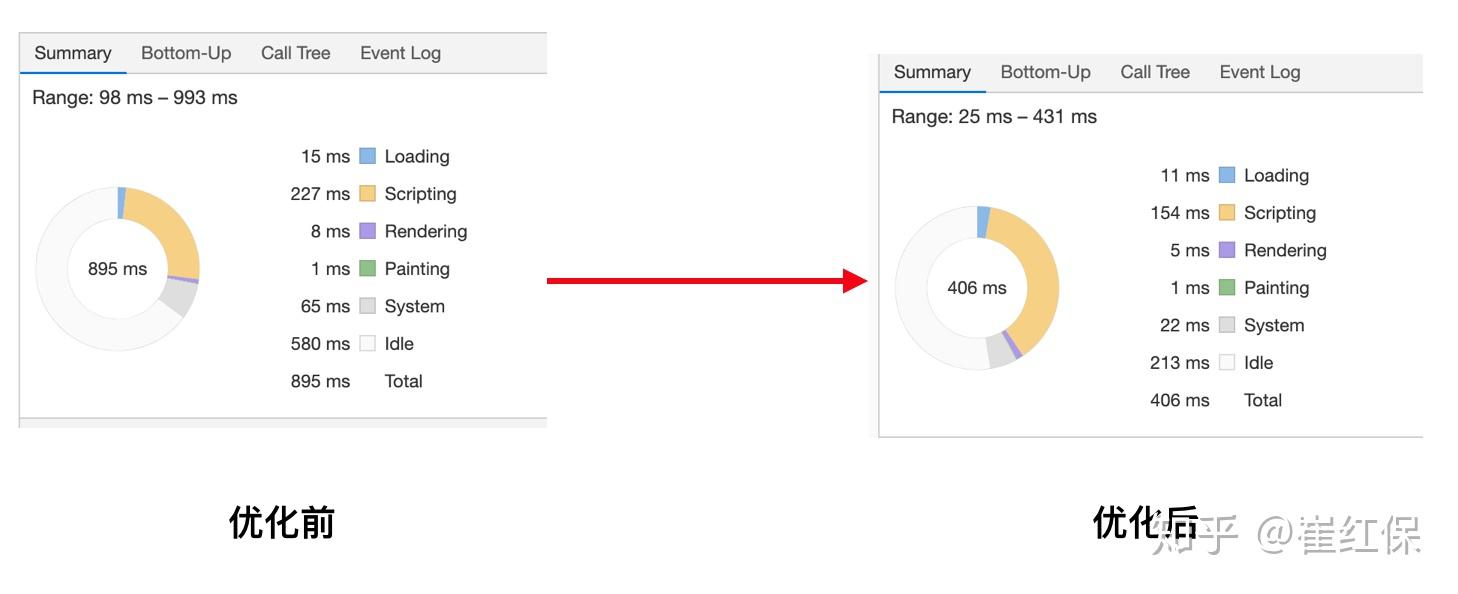Pick the Idle swatch beside 213 ms

(x=1227, y=362)
